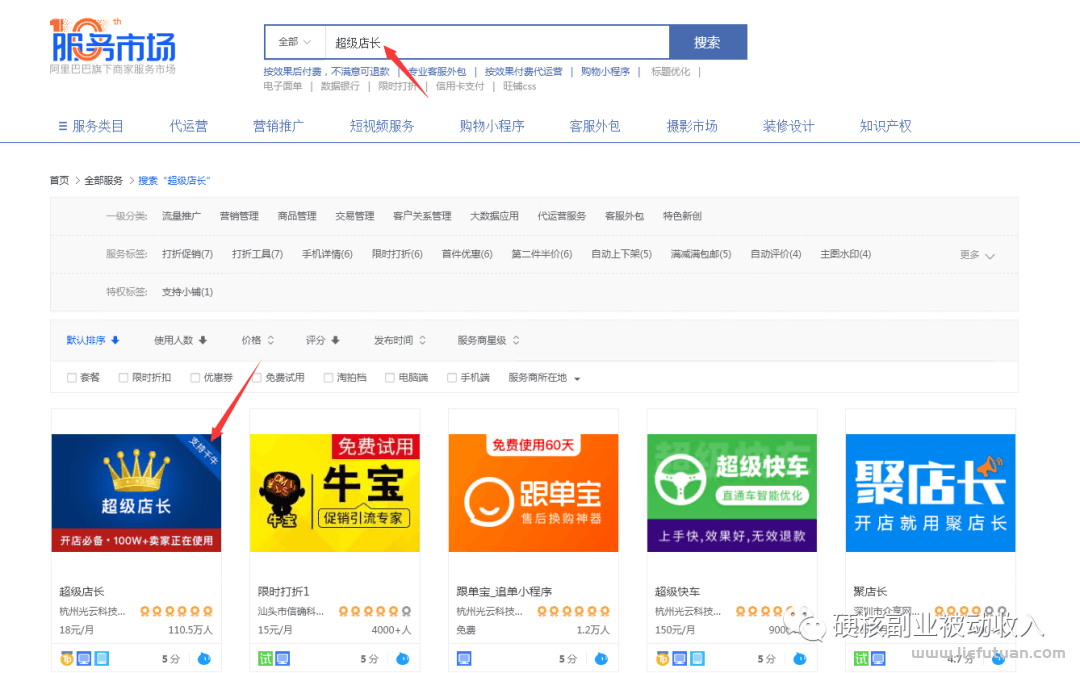Open the 超级快车 green thumbnail
The height and width of the screenshot is (673, 1080).
(731, 493)
